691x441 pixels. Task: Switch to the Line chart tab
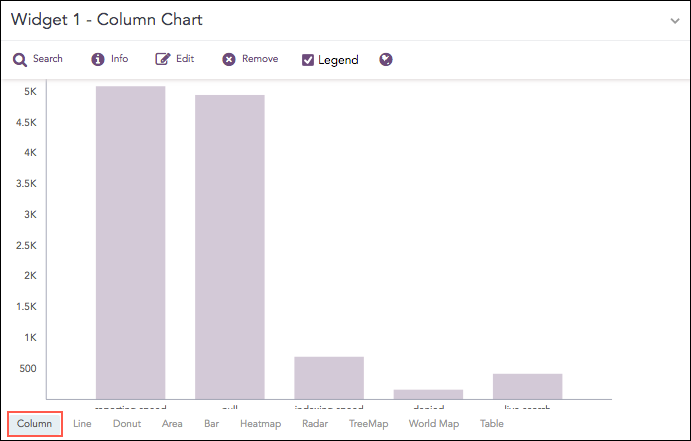[x=82, y=424]
